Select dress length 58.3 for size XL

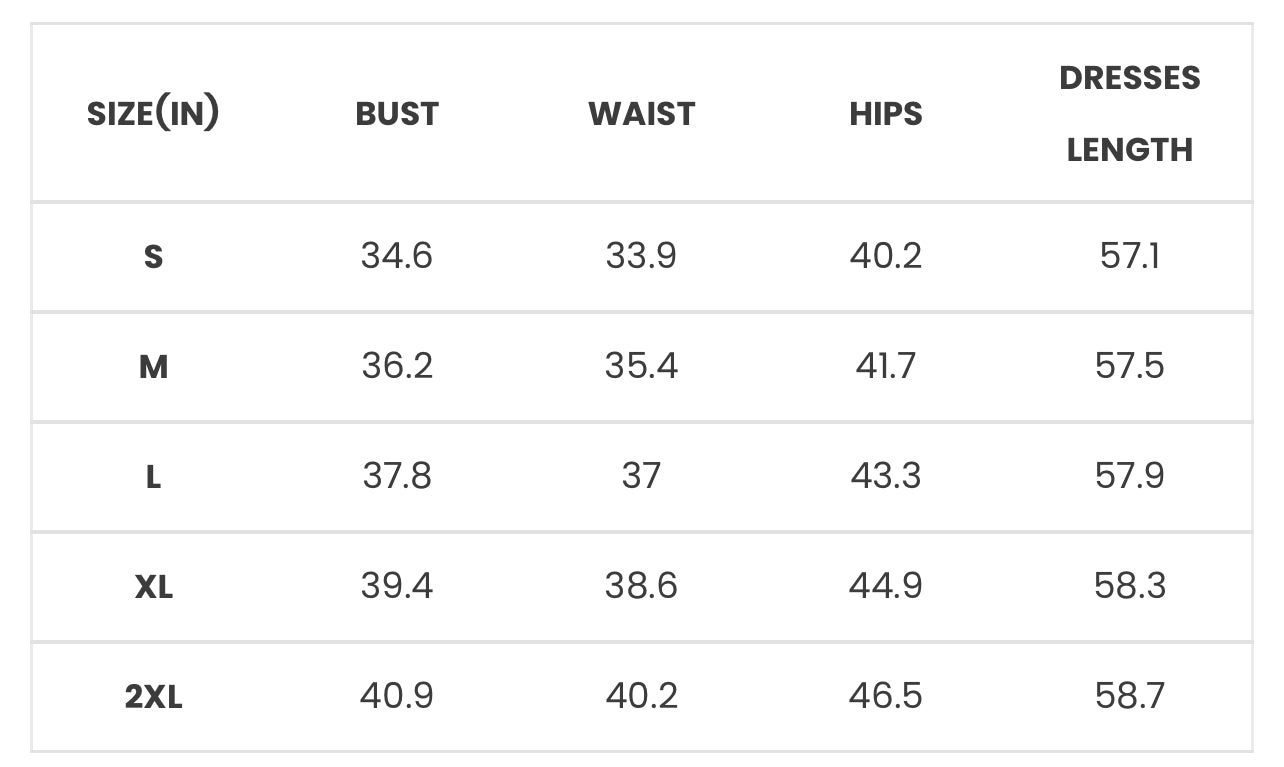(x=1130, y=586)
